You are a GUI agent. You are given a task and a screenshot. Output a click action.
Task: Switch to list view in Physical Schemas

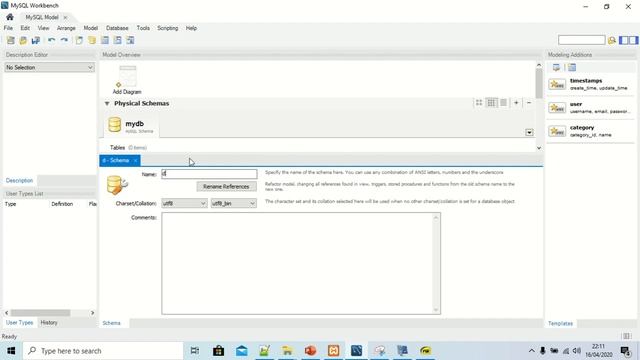pyautogui.click(x=504, y=103)
